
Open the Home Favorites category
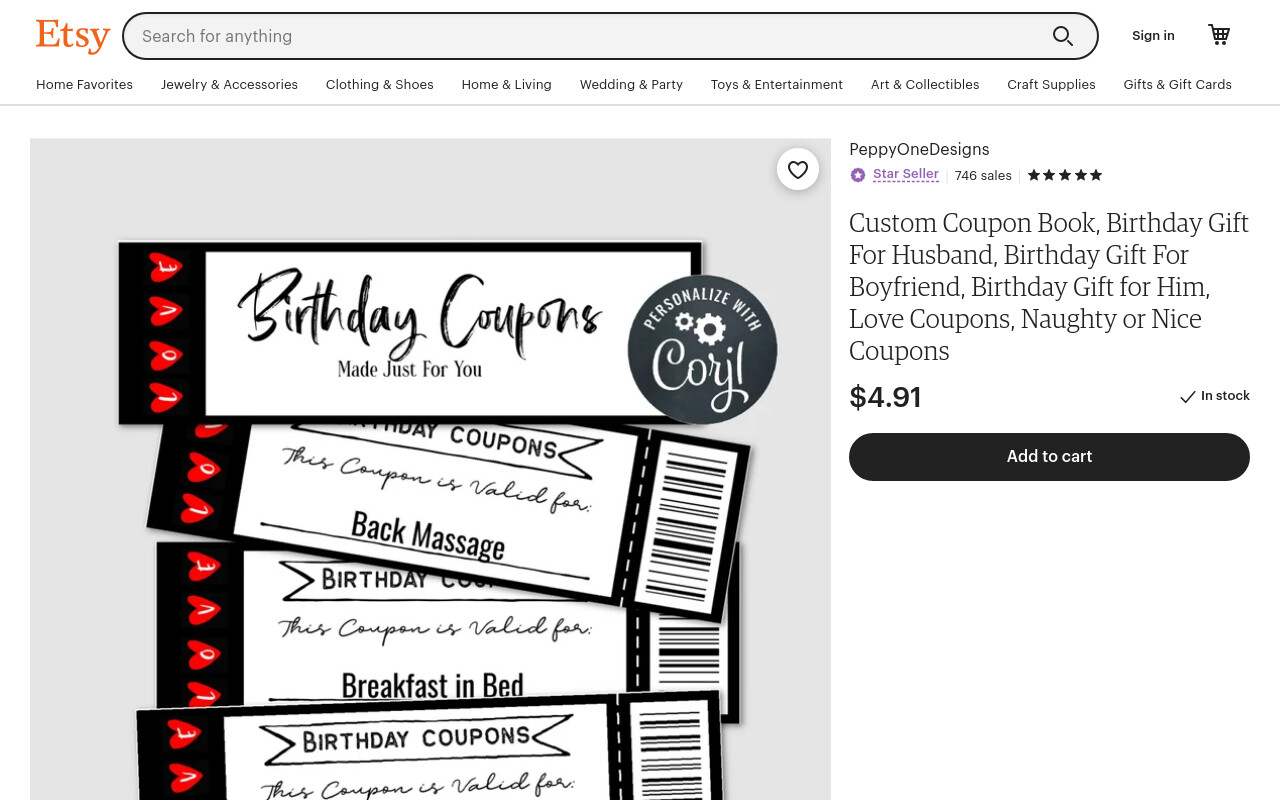(84, 85)
